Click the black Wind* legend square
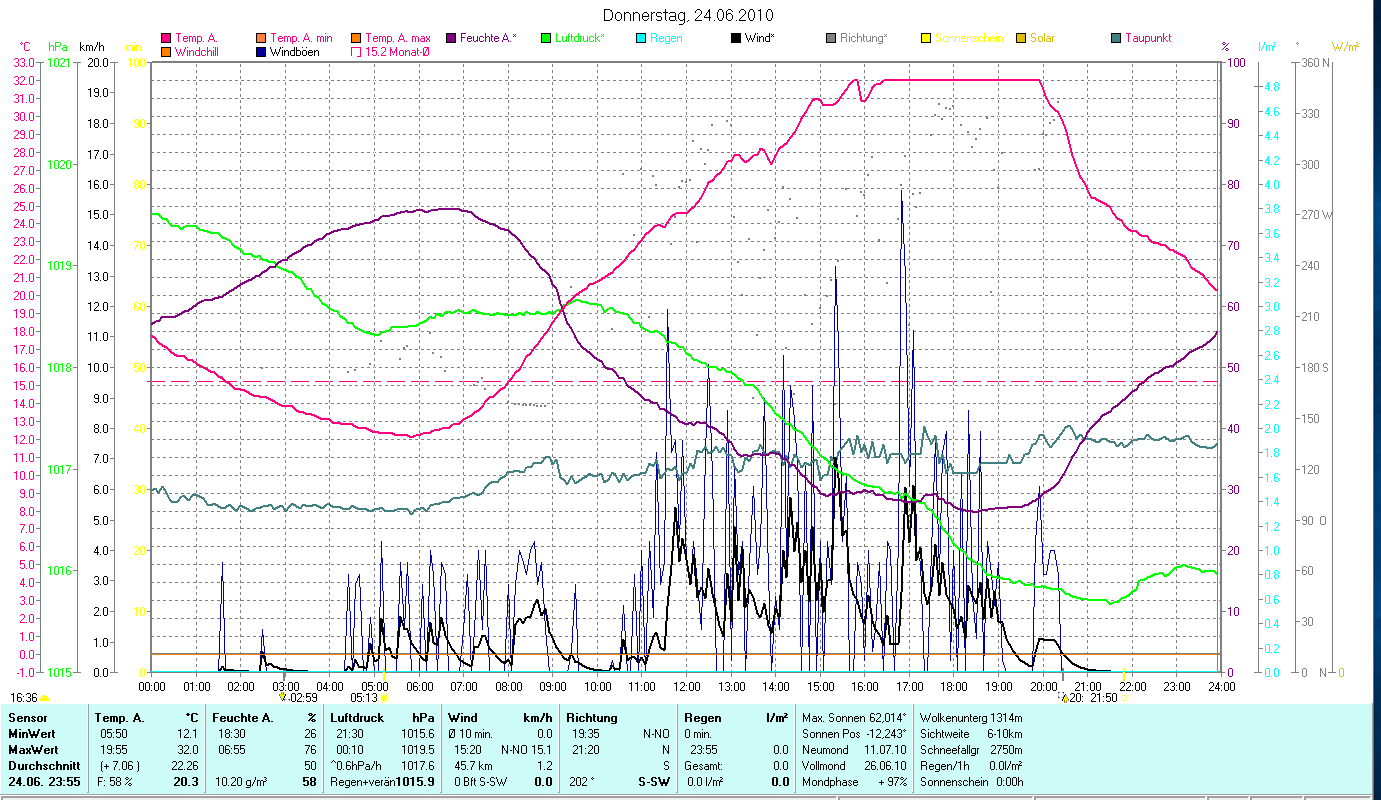Viewport: 1381px width, 800px height. 736,38
